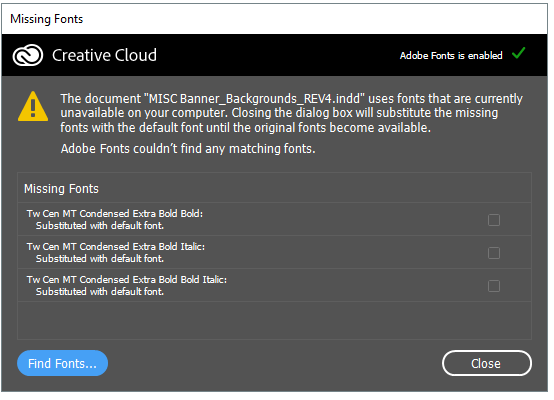Click the green Adobe Fonts checkmark
This screenshot has height=400, width=554.
tap(519, 53)
